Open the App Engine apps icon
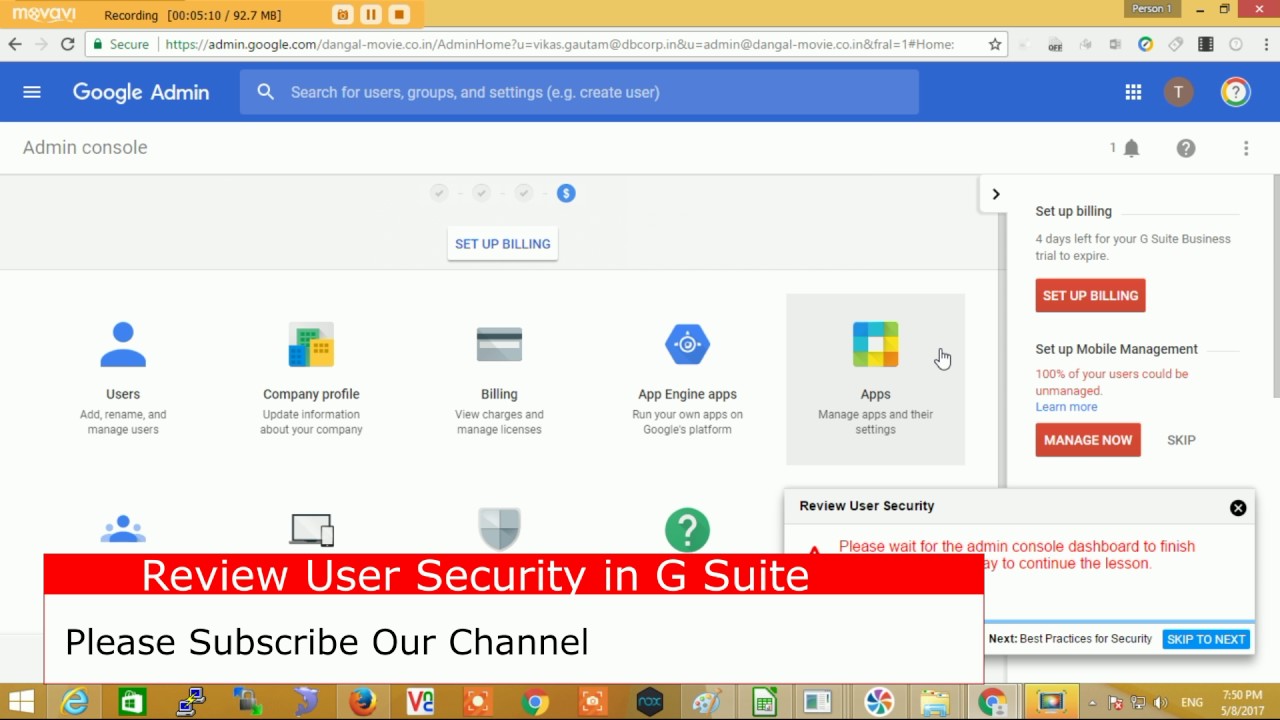The width and height of the screenshot is (1280, 720). click(x=687, y=345)
